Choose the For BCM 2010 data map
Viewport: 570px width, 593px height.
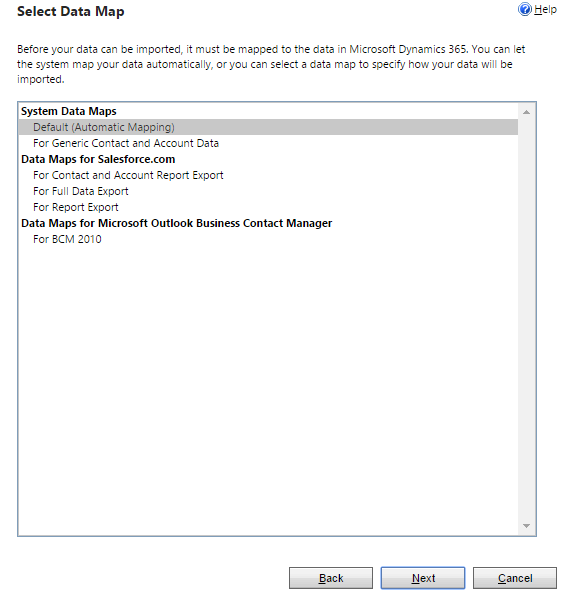coord(268,239)
